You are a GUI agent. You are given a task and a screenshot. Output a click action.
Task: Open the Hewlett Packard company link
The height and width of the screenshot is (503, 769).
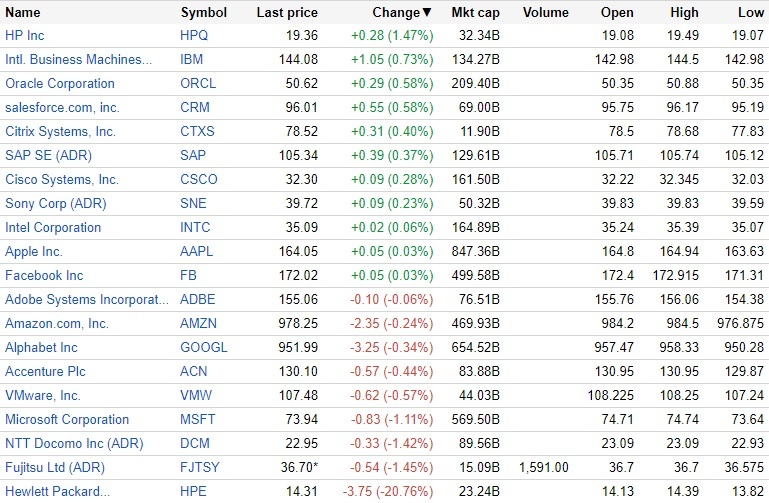pyautogui.click(x=57, y=491)
